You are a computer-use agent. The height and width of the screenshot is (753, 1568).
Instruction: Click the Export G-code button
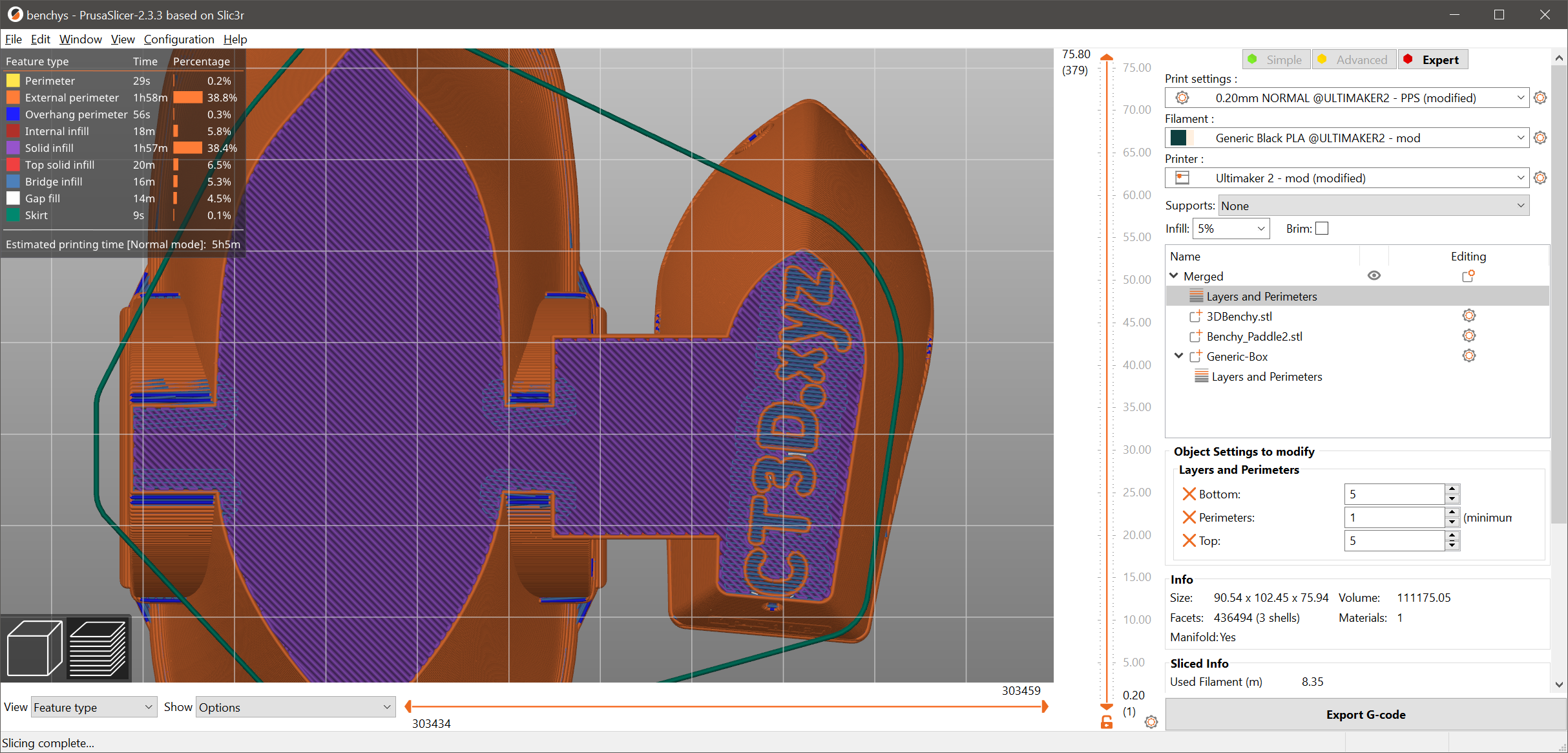(x=1365, y=714)
